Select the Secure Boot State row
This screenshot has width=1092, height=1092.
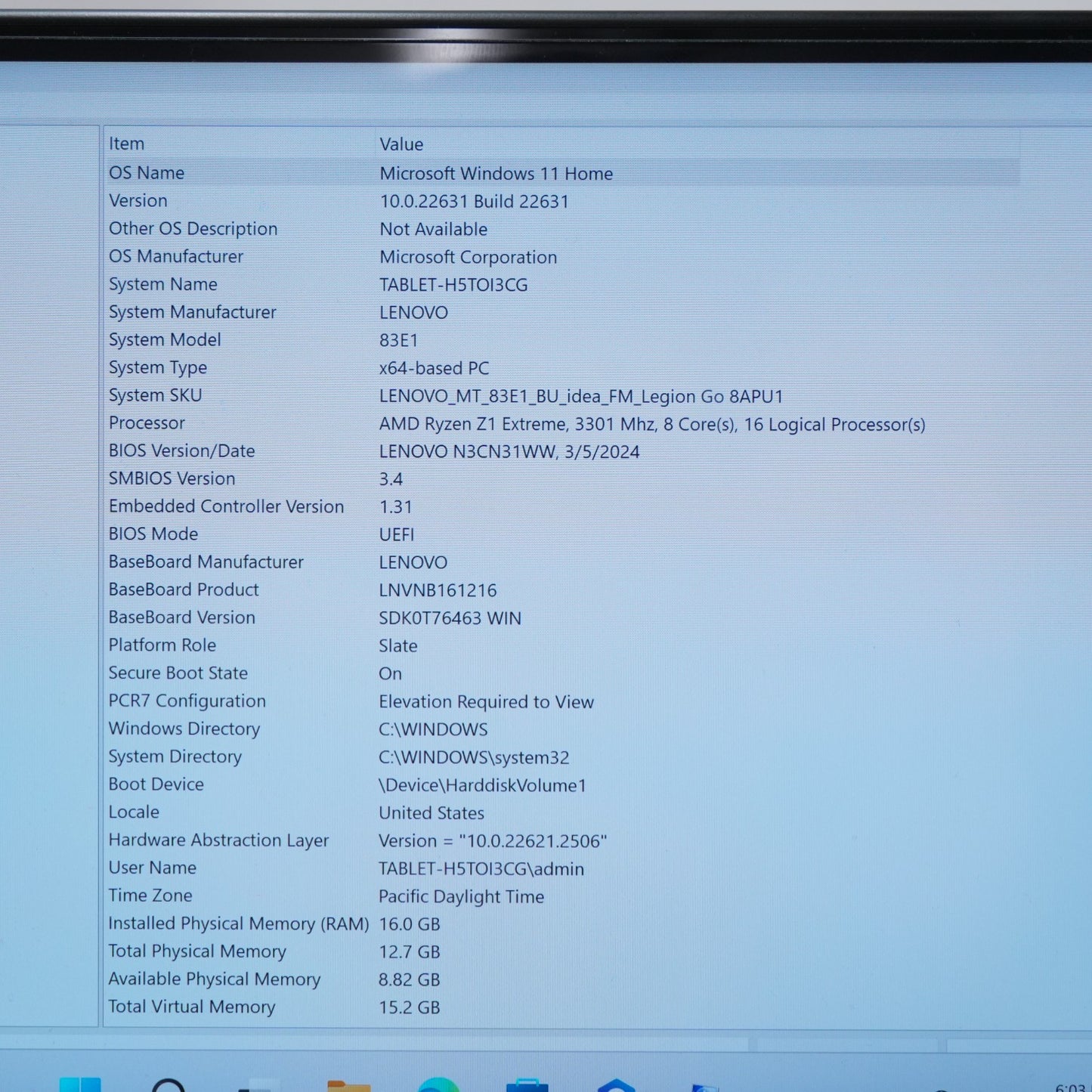click(x=562, y=673)
